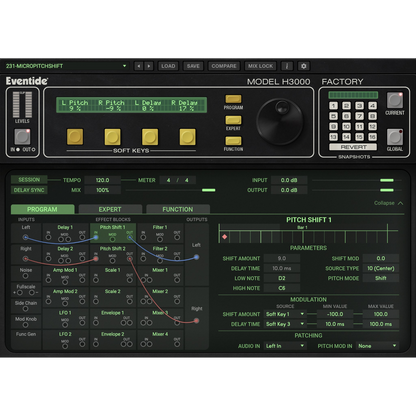This screenshot has width=416, height=416.
Task: Select the Filter 1 effect block
Action: (x=160, y=233)
